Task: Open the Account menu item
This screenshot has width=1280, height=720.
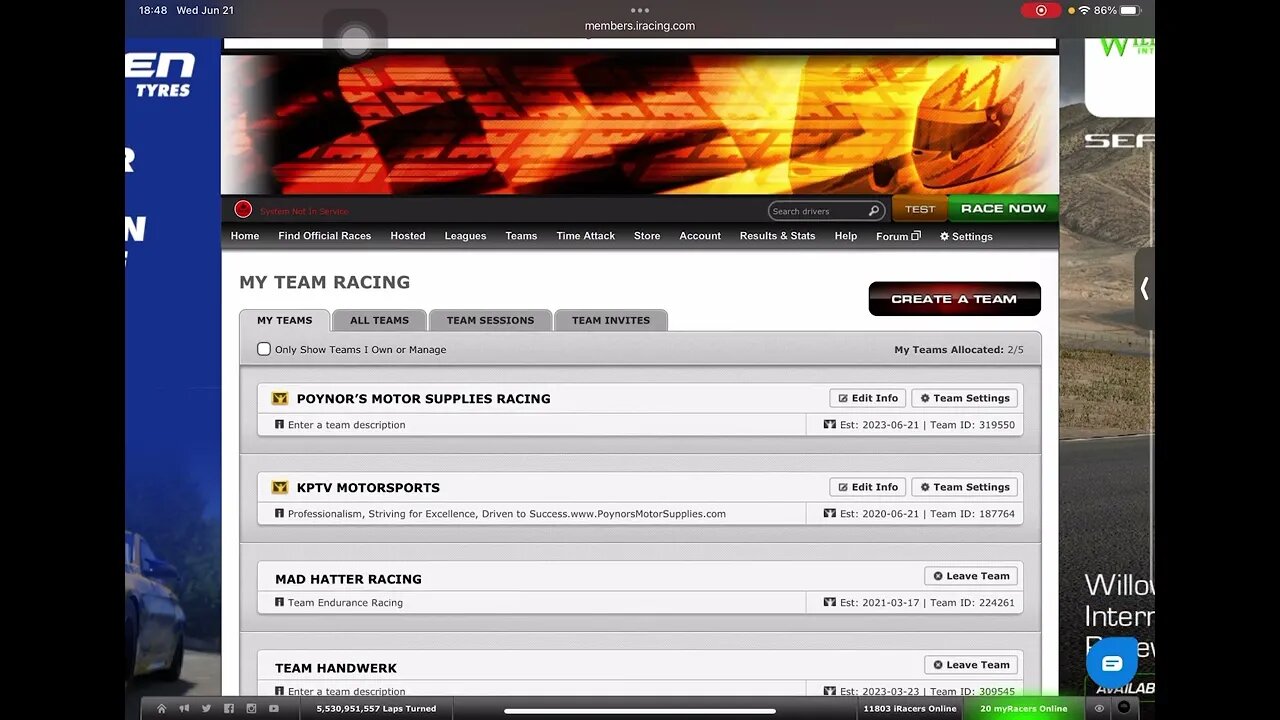Action: [700, 236]
